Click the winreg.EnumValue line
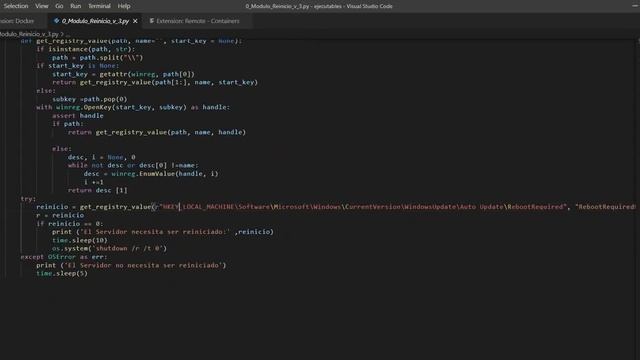Screen dimensions: 640x360 point(151,174)
